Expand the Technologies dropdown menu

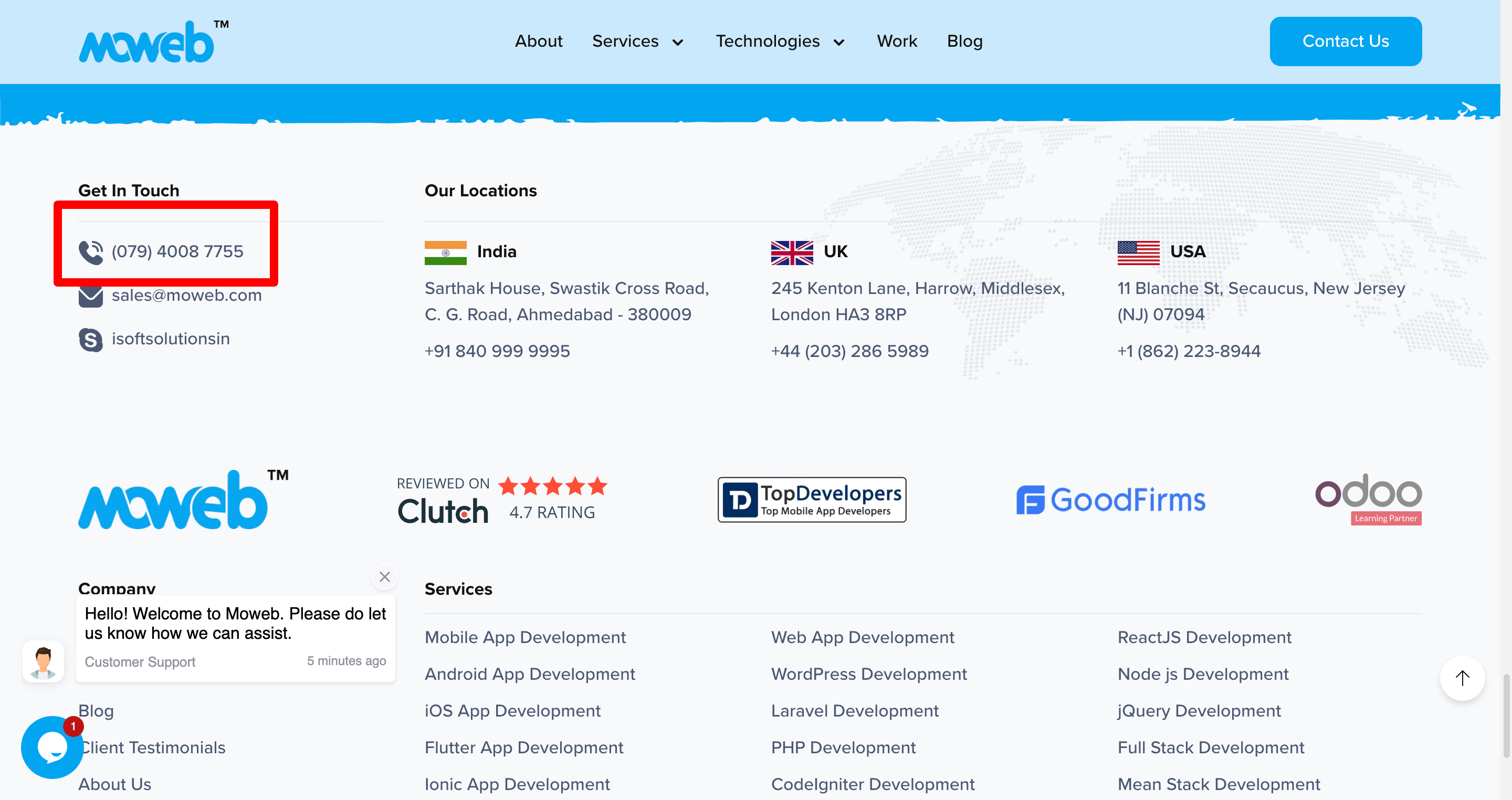780,41
